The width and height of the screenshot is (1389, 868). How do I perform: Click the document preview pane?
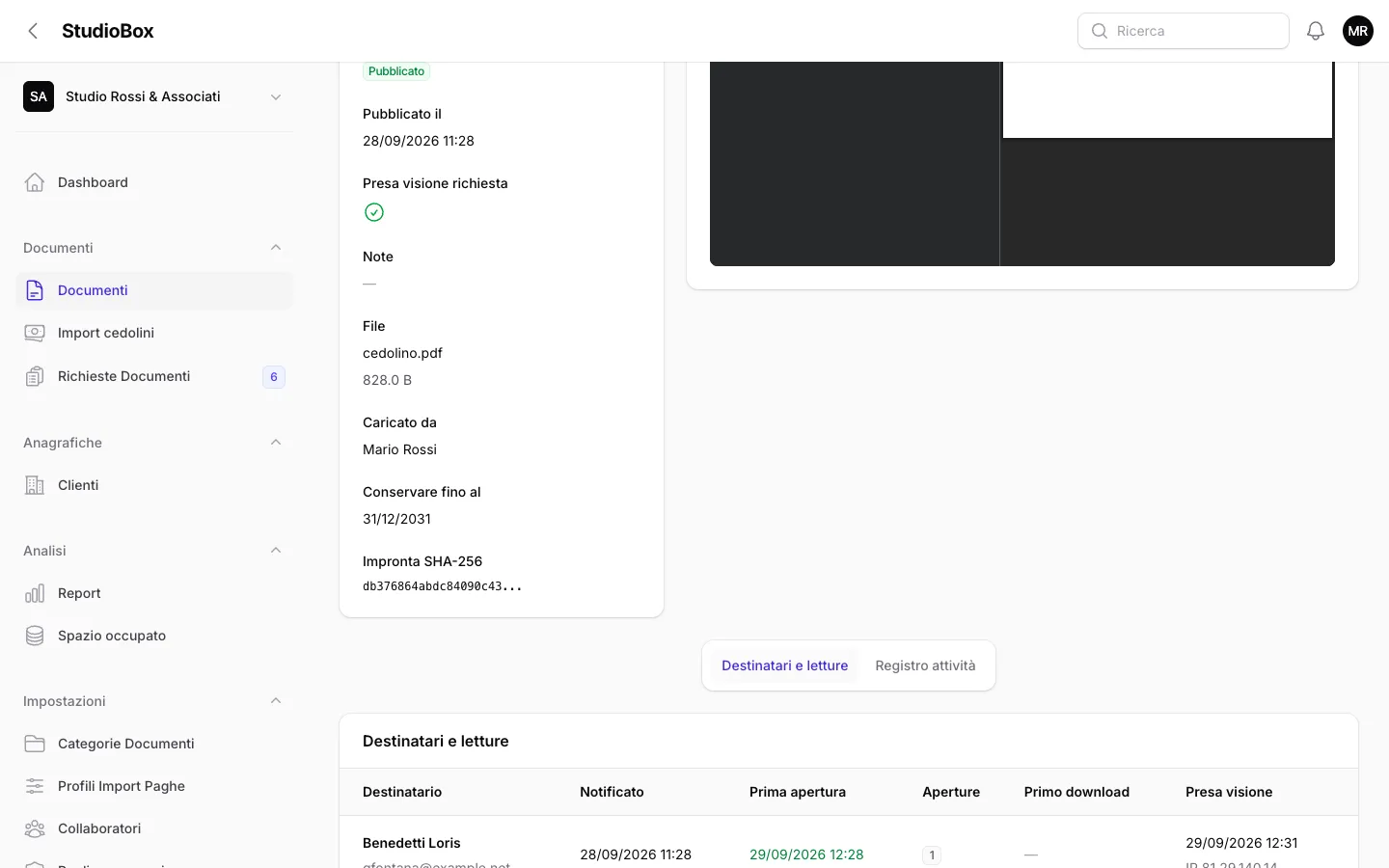(x=1022, y=164)
